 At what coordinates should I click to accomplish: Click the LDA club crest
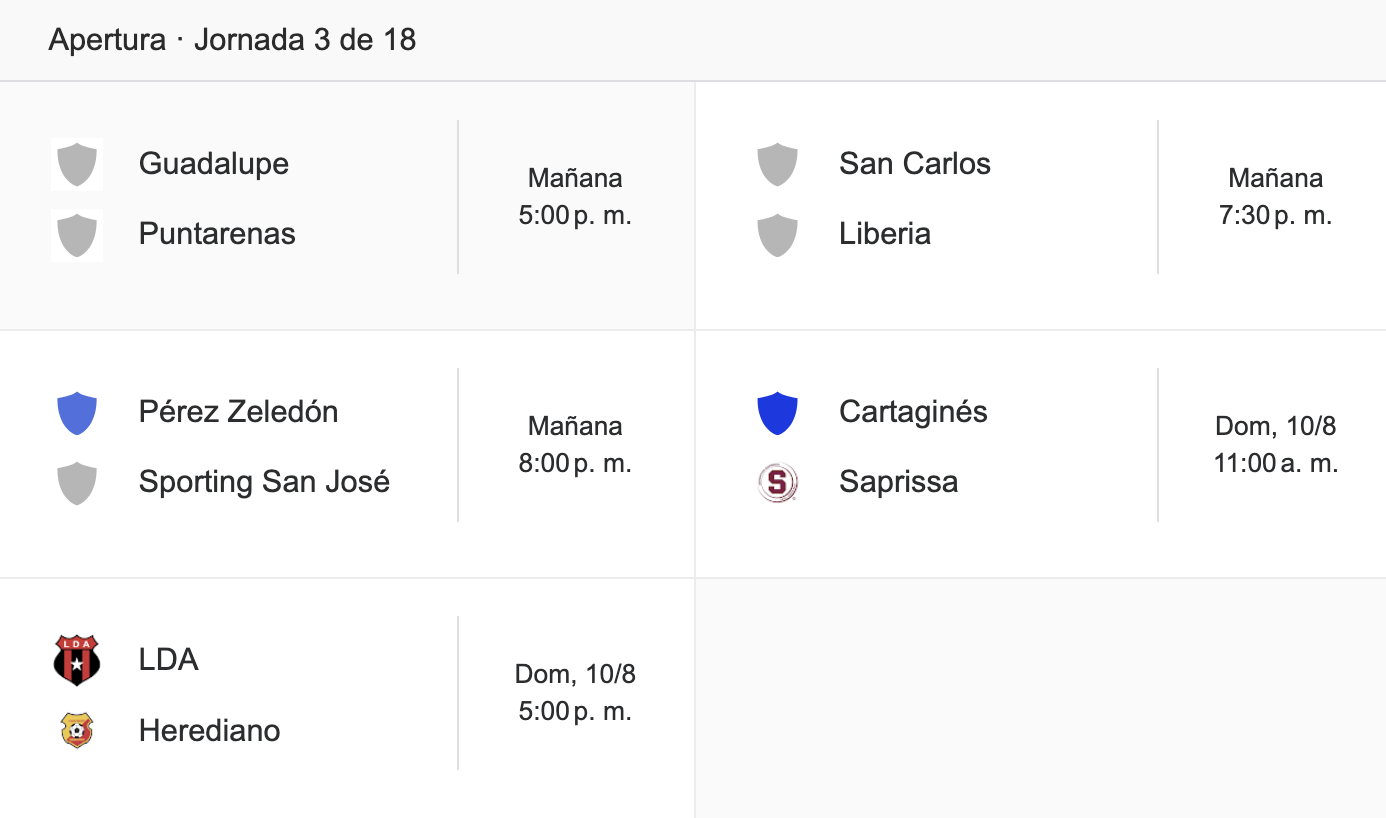pyautogui.click(x=77, y=660)
